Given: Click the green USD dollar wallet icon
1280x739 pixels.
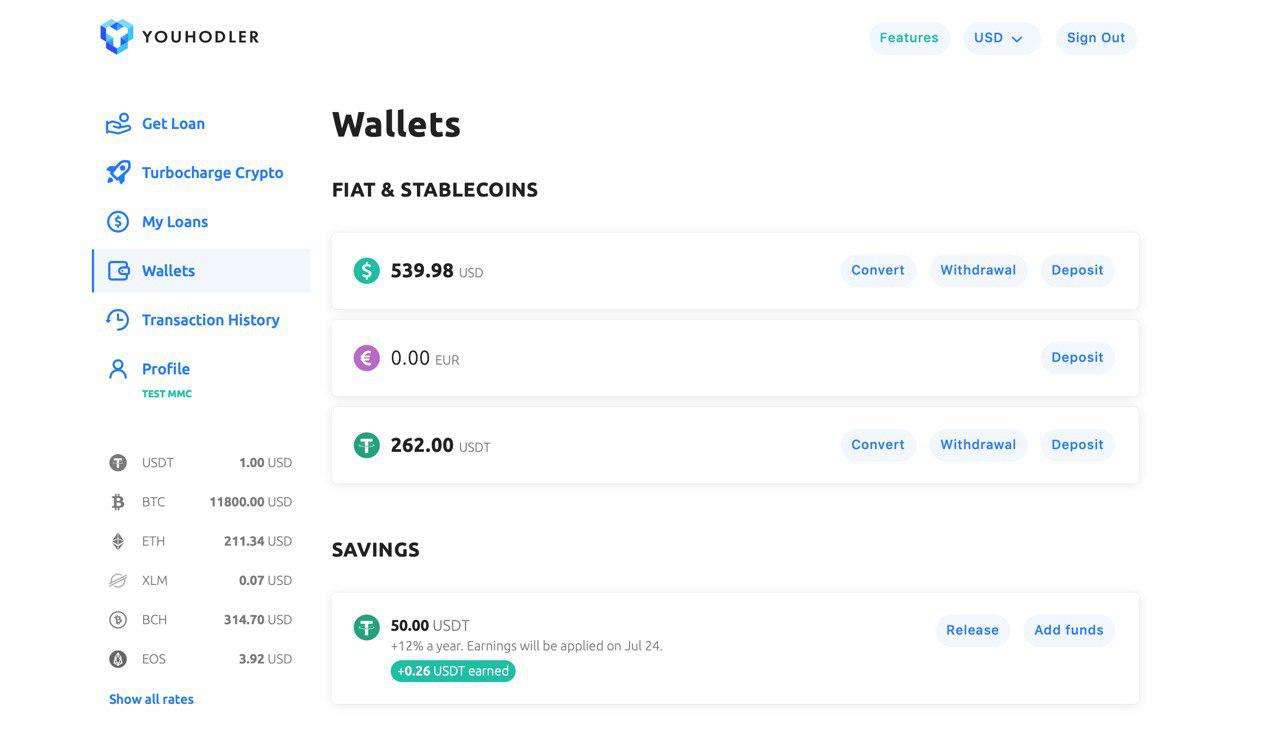Looking at the screenshot, I should point(367,270).
